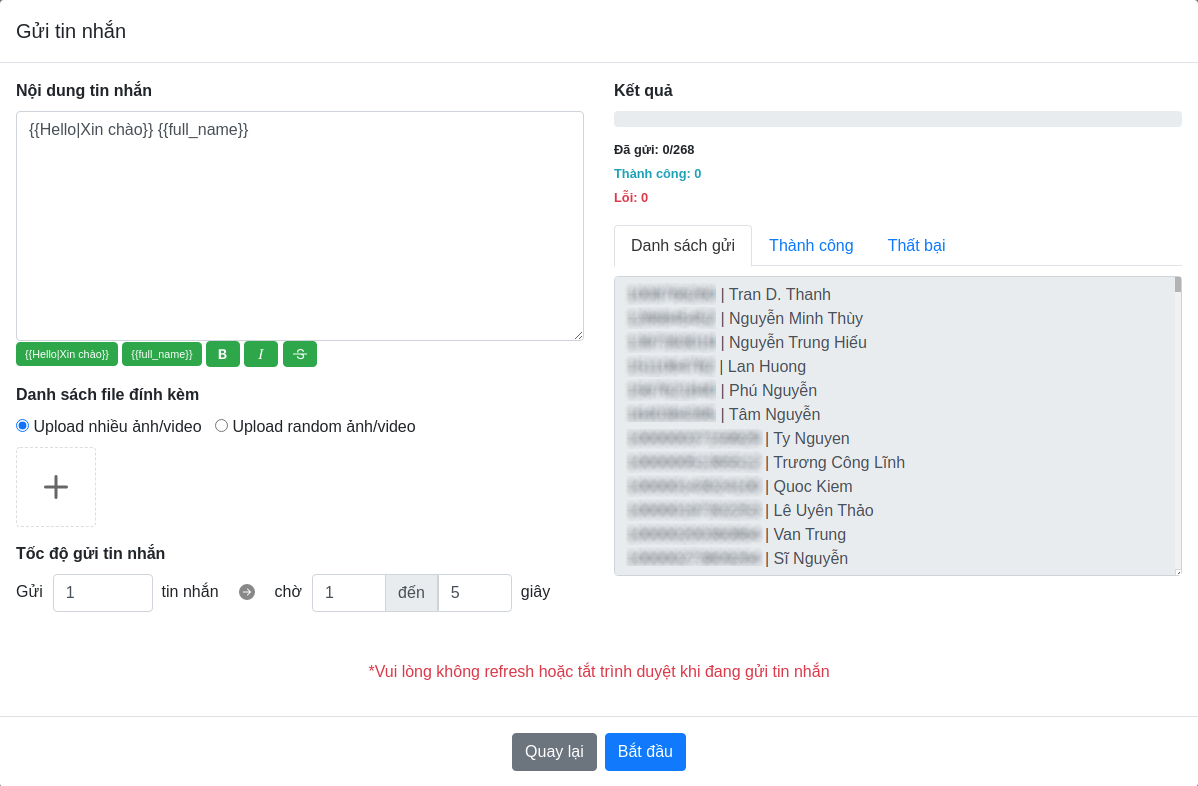1198x786 pixels.
Task: Select Upload nhiều ảnh/video radio option
Action: (x=23, y=426)
